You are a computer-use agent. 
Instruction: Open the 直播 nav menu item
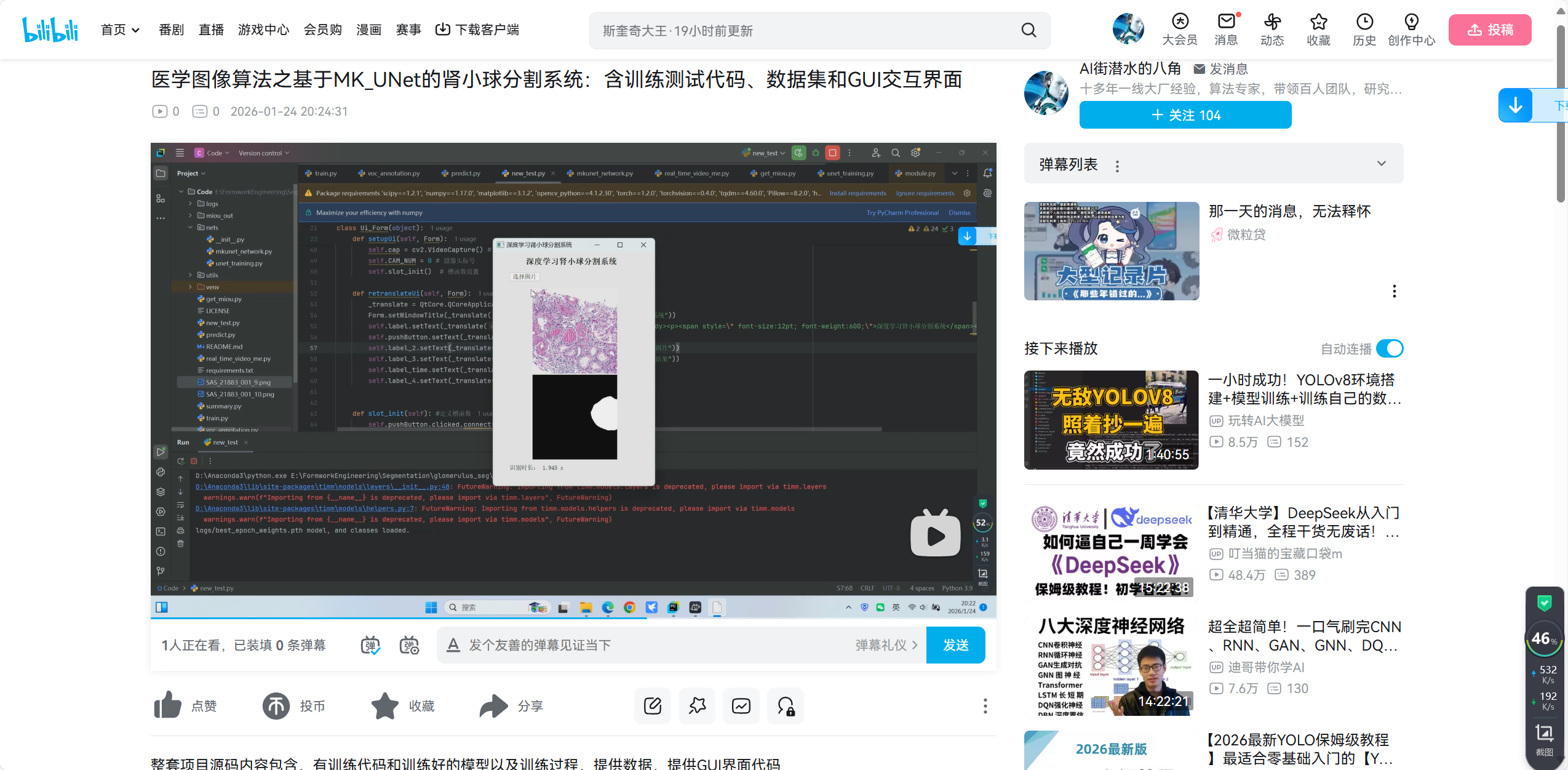211,30
